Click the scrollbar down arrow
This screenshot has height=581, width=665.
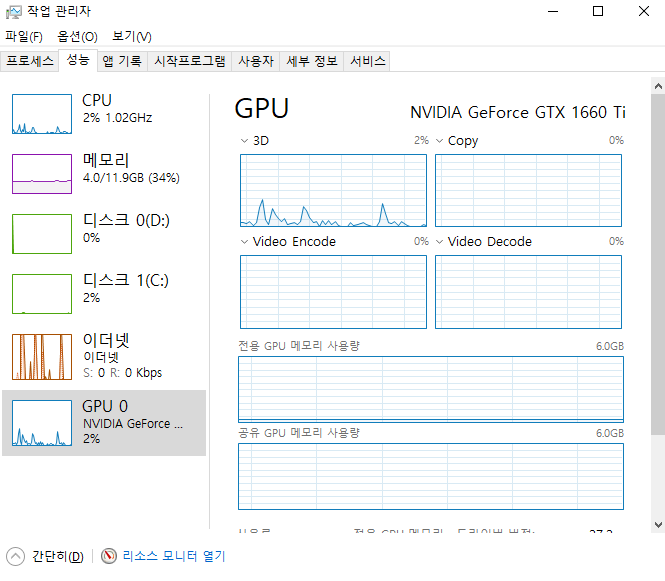pyautogui.click(x=658, y=525)
